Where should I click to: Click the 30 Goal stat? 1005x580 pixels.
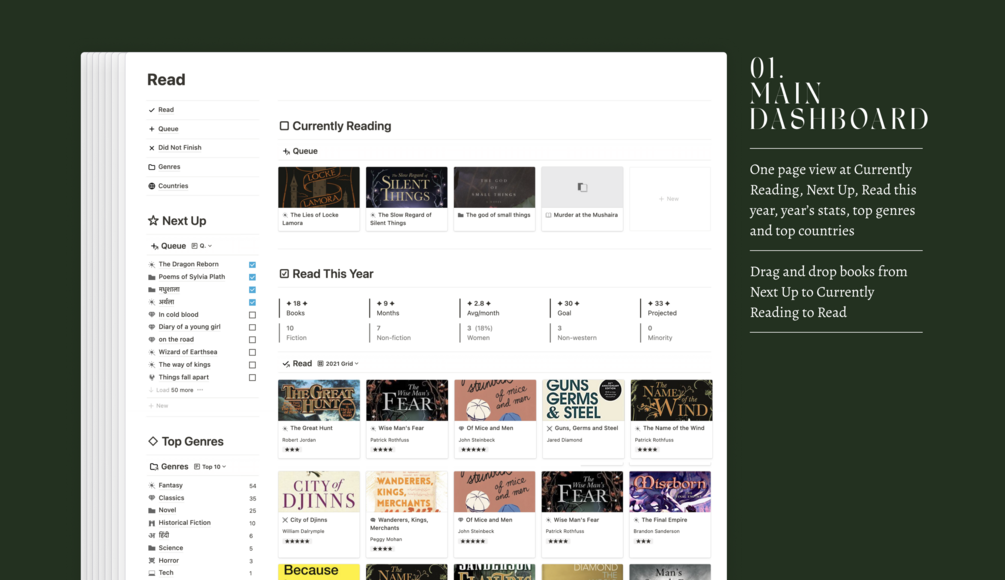[568, 308]
